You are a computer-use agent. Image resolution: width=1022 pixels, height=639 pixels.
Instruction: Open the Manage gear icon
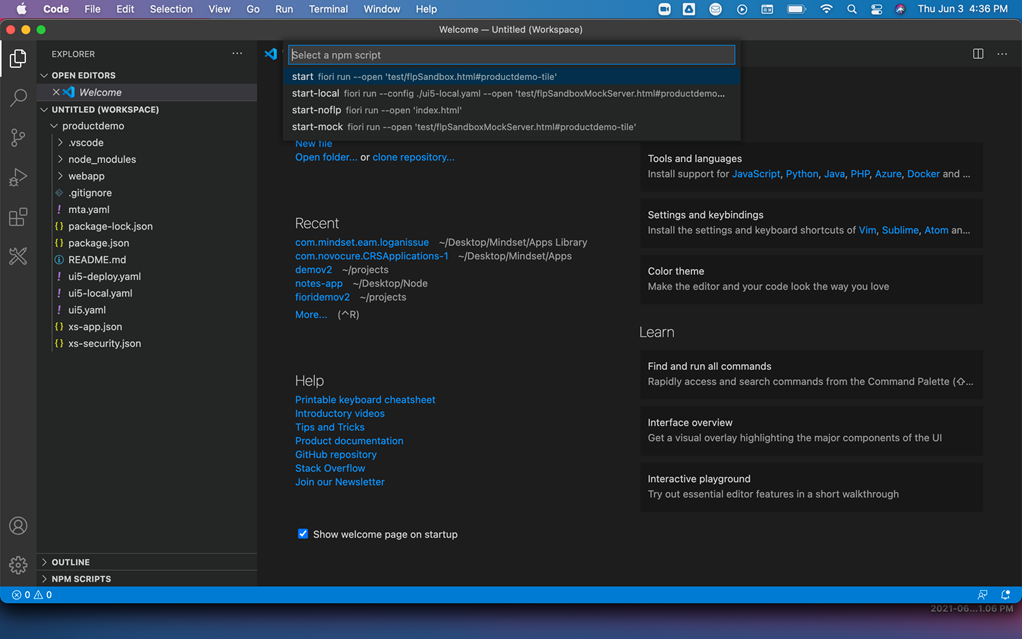click(18, 565)
